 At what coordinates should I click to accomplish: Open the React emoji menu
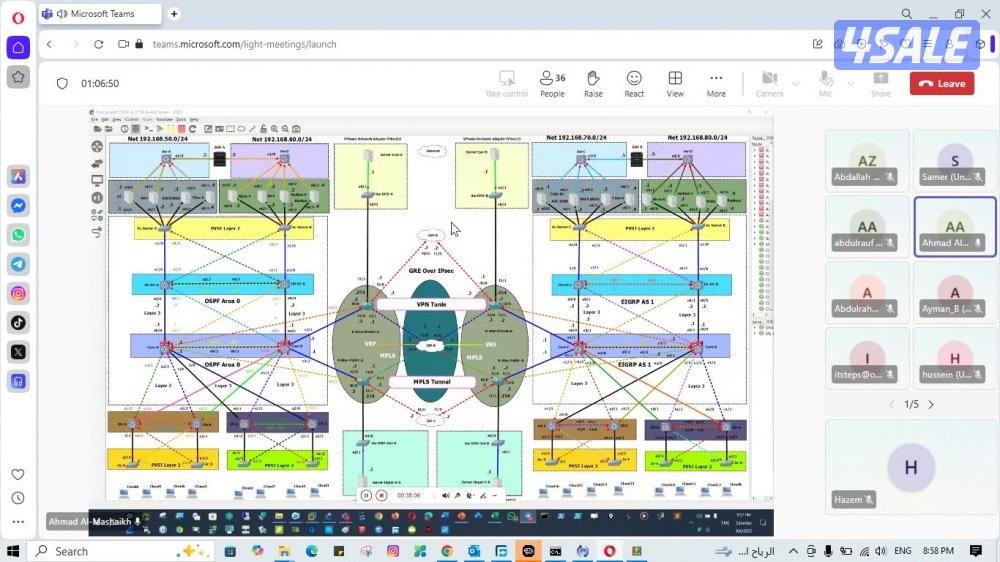(634, 83)
